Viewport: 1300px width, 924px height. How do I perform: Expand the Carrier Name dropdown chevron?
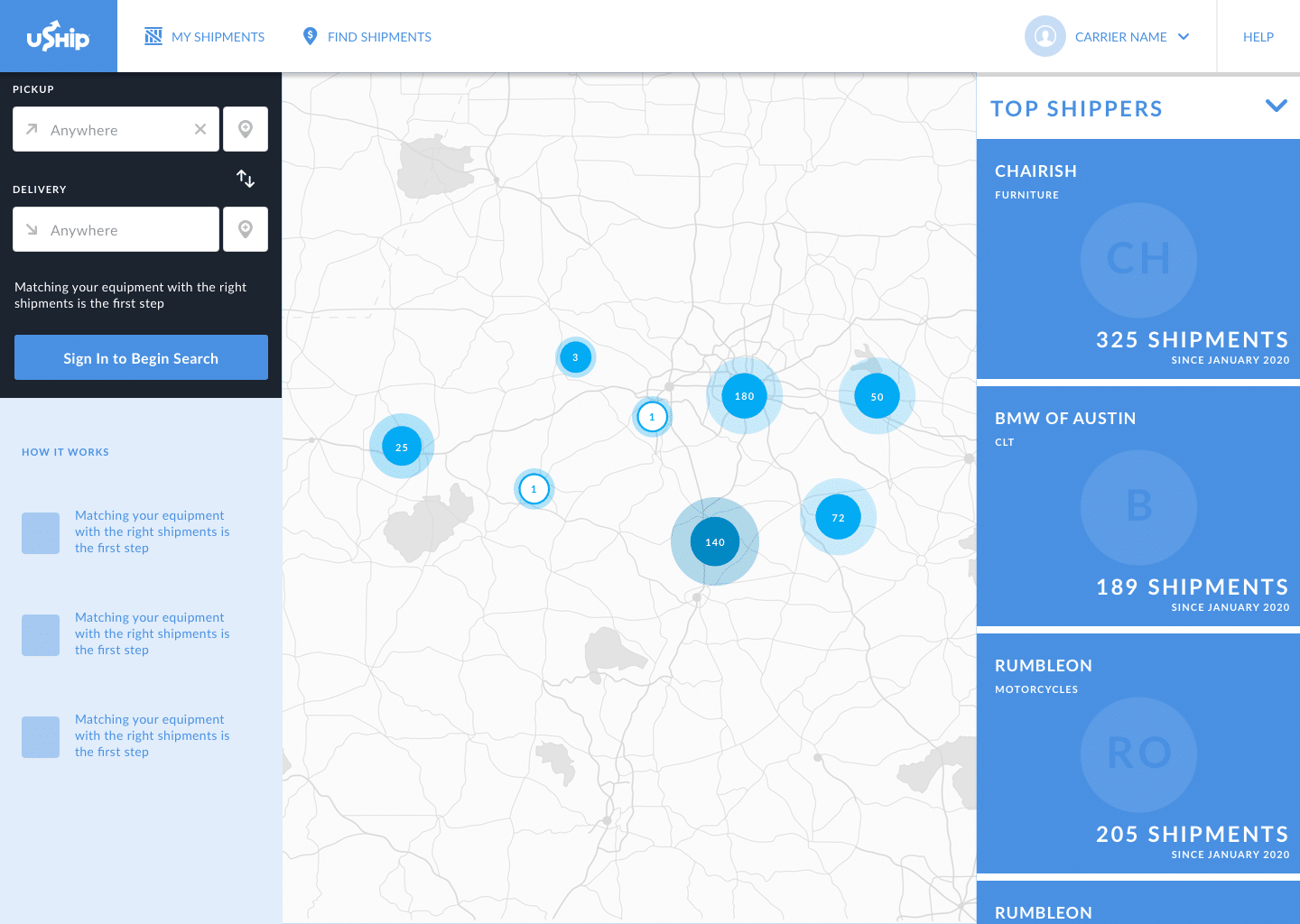[x=1184, y=37]
